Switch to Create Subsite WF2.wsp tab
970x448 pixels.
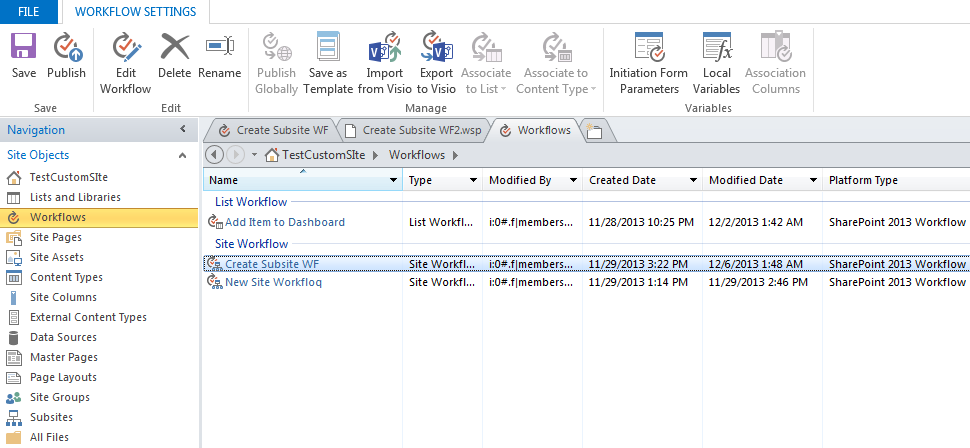tap(414, 131)
